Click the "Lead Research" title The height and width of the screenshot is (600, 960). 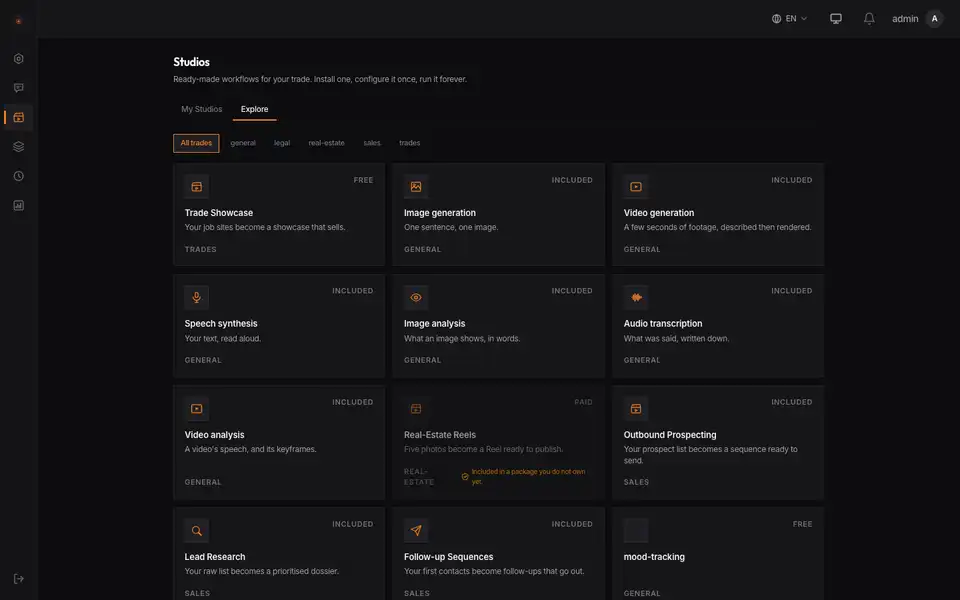tap(215, 557)
